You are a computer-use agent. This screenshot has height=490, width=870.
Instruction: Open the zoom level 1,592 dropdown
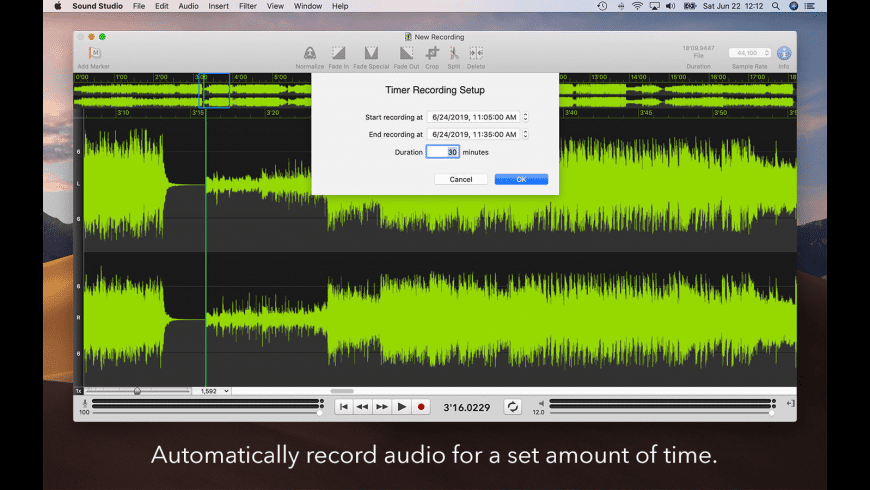pos(211,391)
